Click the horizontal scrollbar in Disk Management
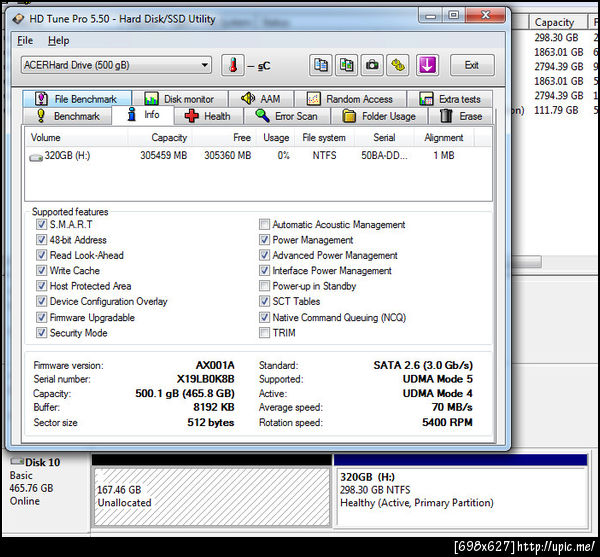The width and height of the screenshot is (600, 557). tap(526, 262)
